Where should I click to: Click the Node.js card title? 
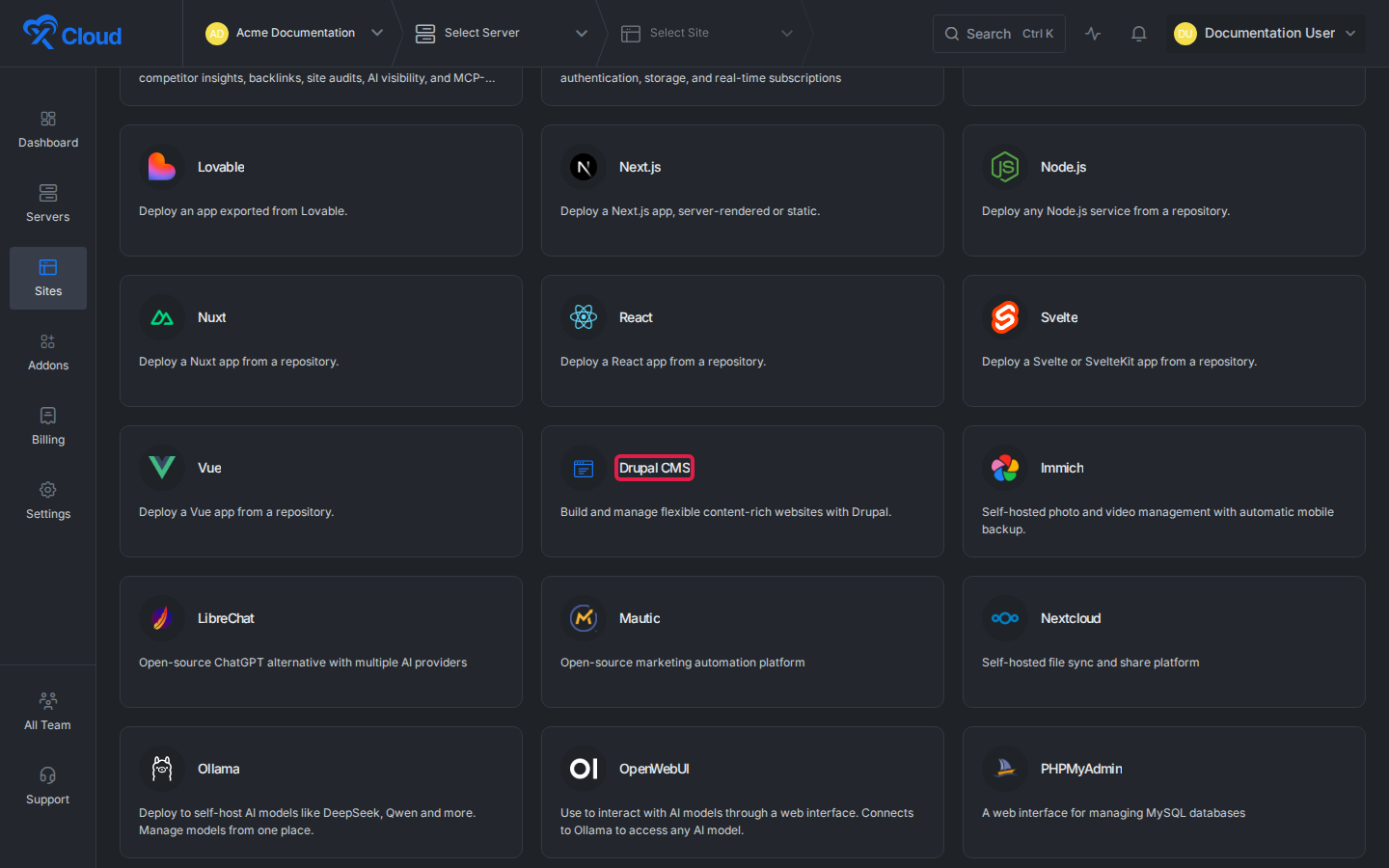click(1063, 167)
